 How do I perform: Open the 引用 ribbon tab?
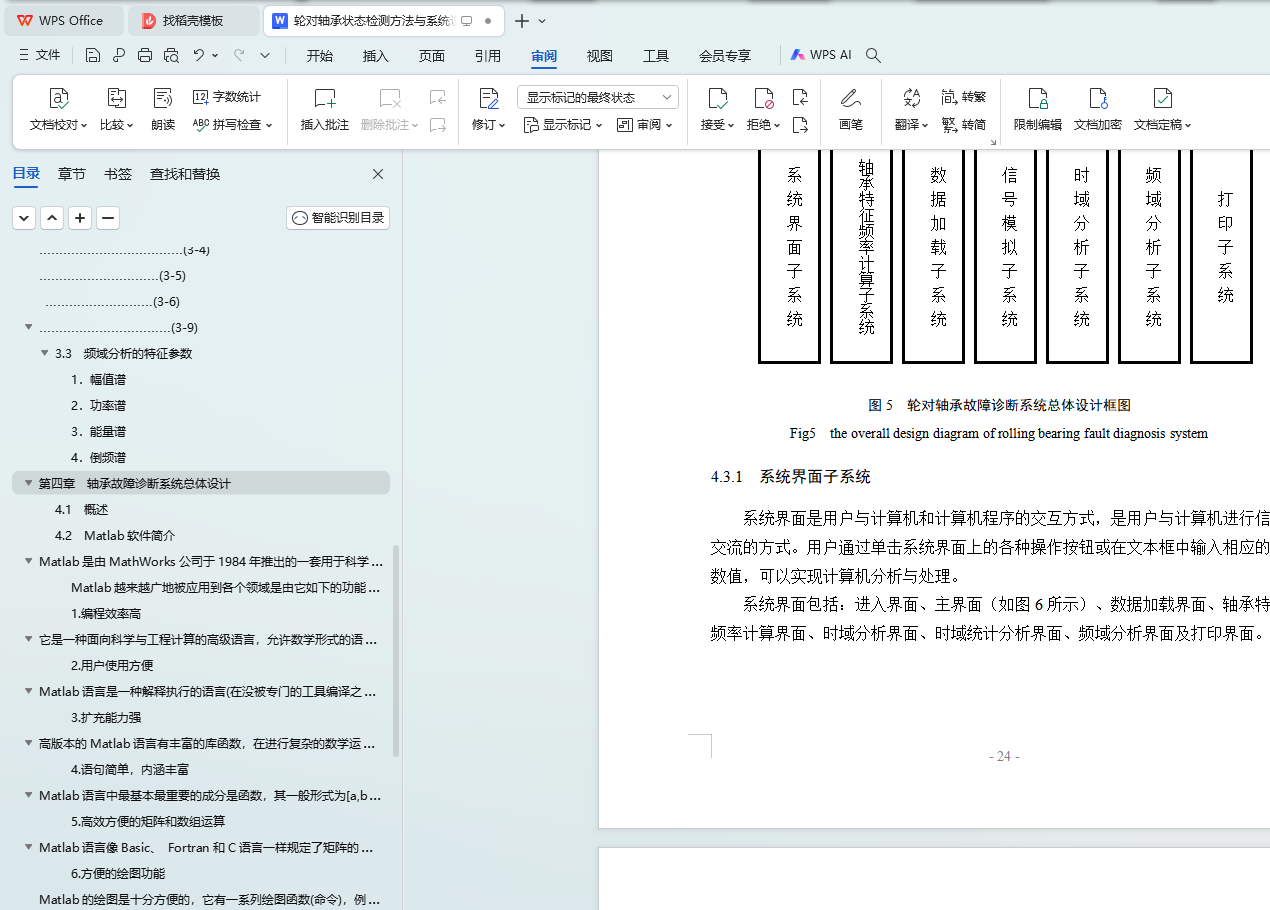point(488,56)
